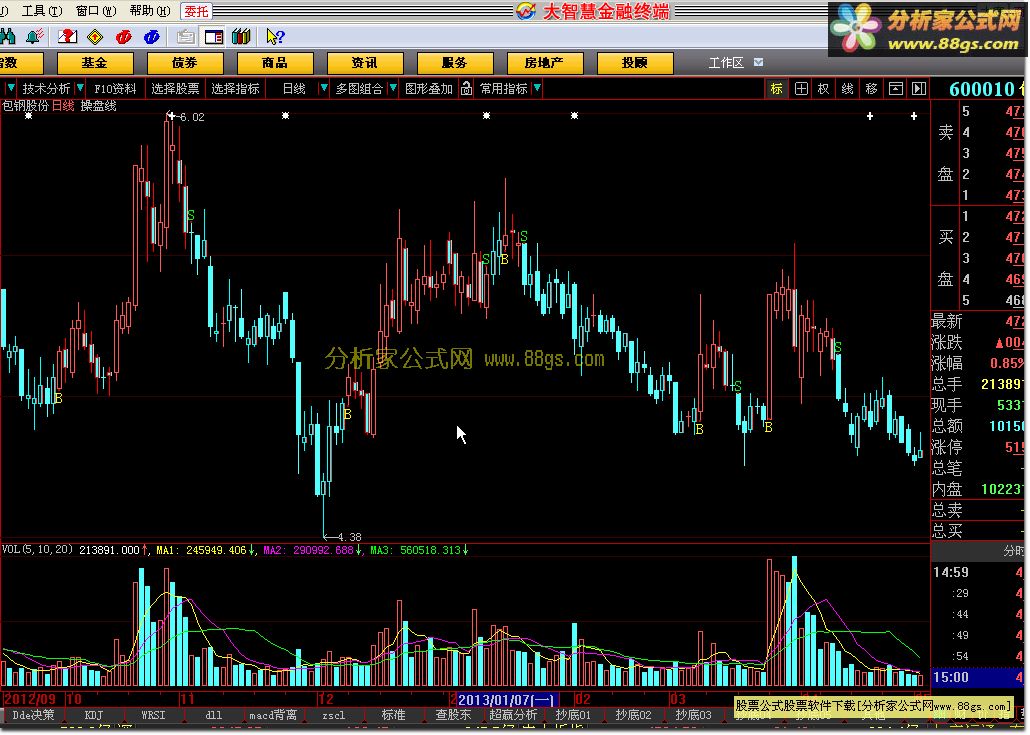Open the alarm bell alert icon
This screenshot has width=1030, height=735.
click(35, 36)
